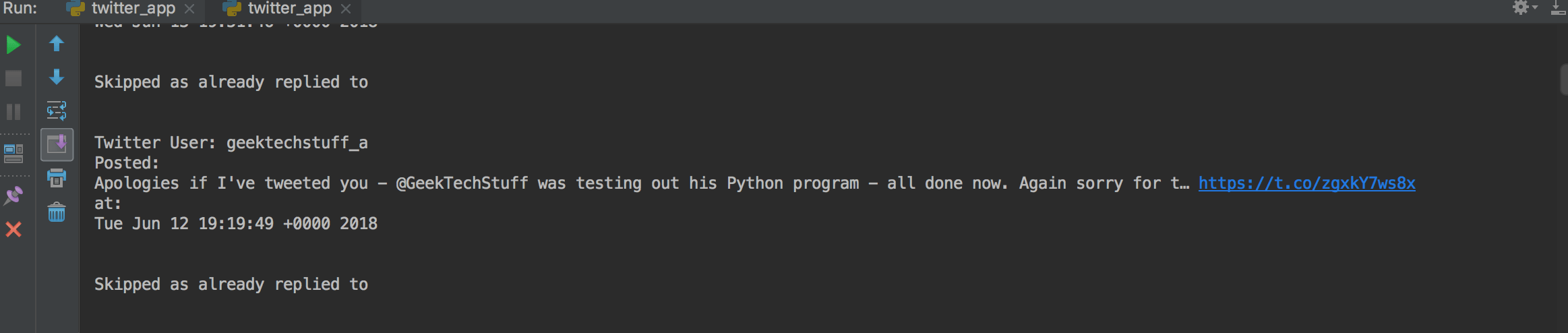Hide the Run tool window
The image size is (1568, 333).
(x=1559, y=8)
